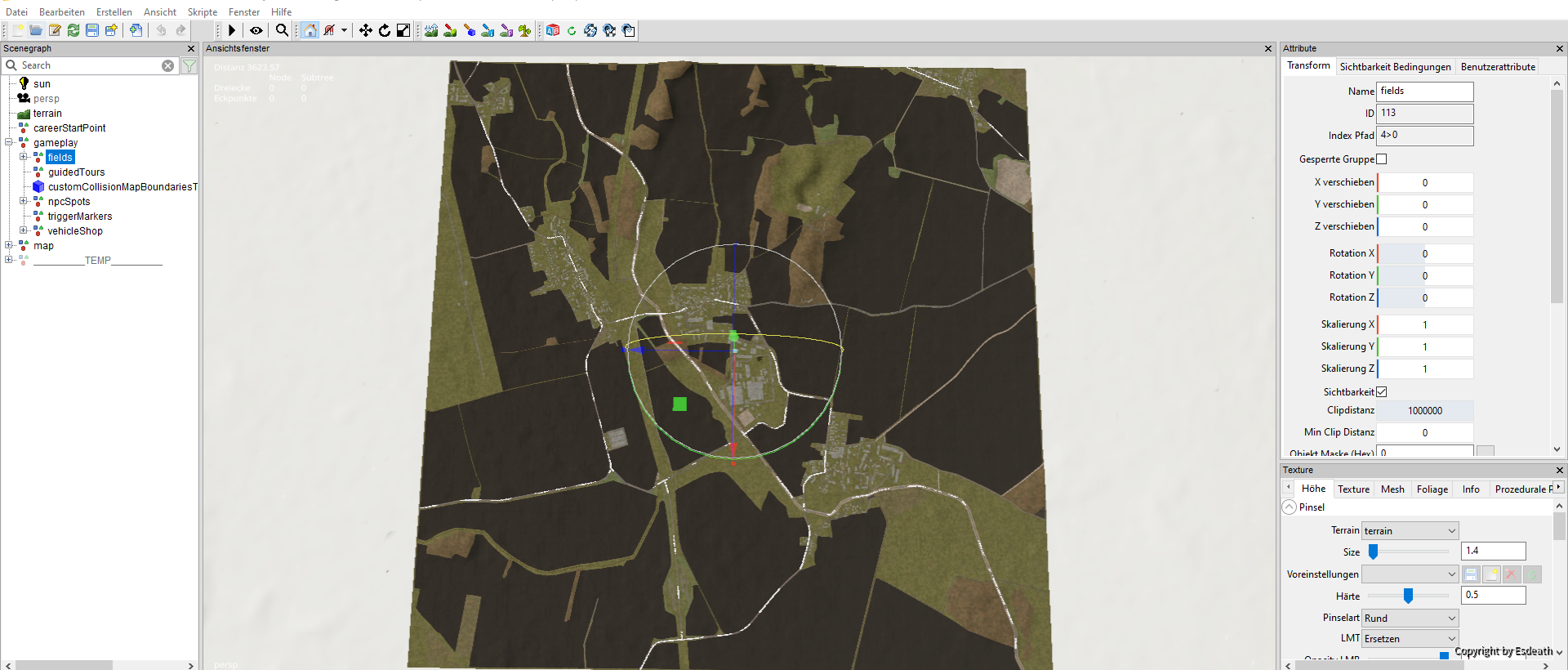1568x670 pixels.
Task: Expand the npcSpots tree node
Action: pyautogui.click(x=24, y=201)
